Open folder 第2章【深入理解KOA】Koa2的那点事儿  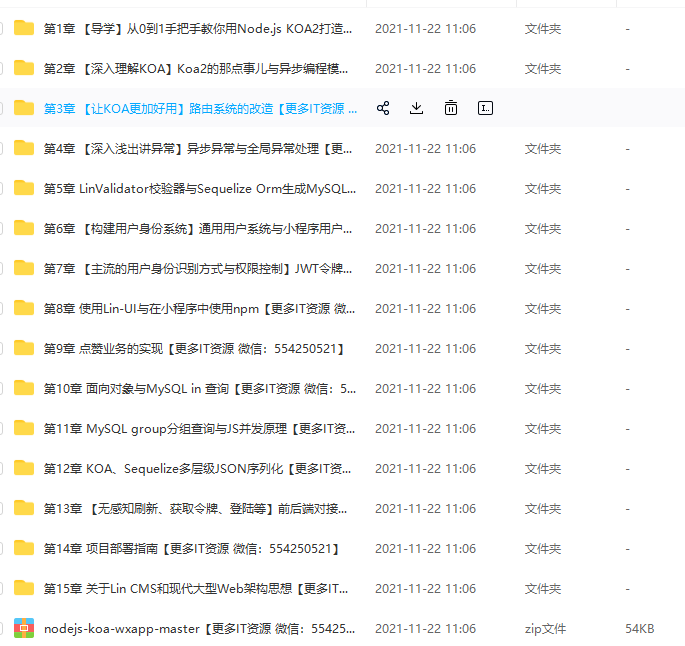tap(196, 69)
